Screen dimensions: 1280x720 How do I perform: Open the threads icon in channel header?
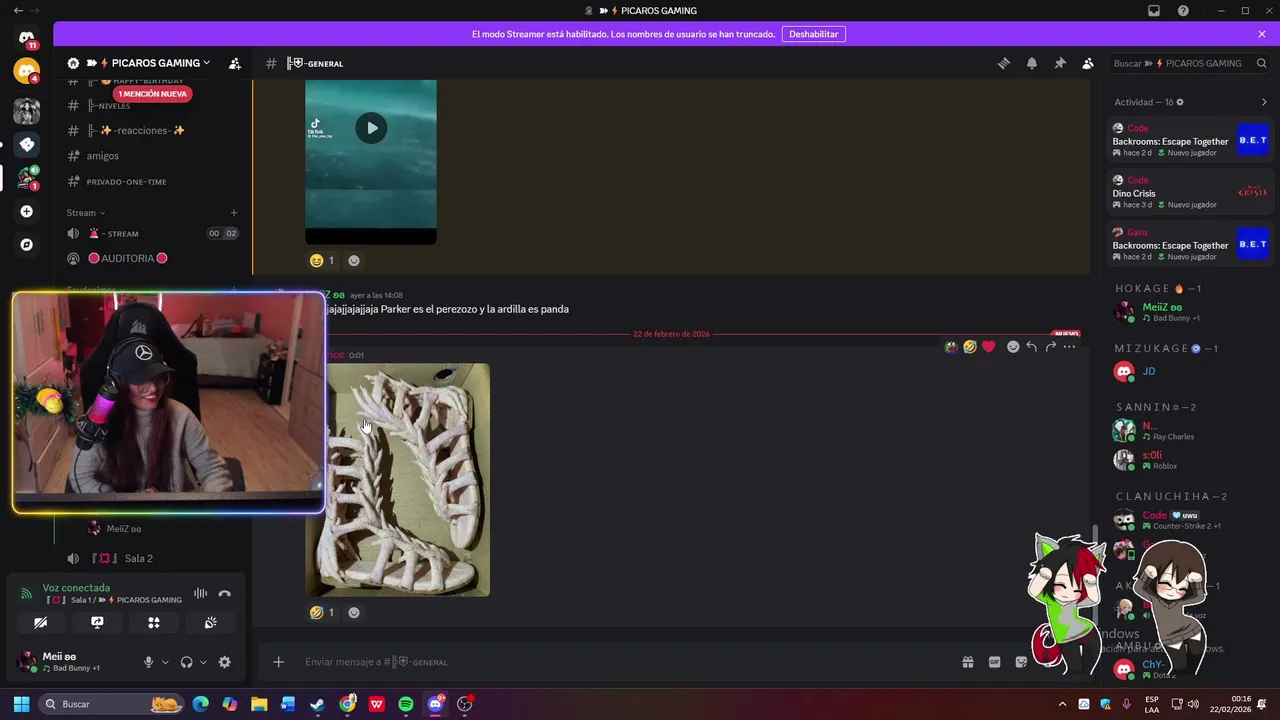1004,63
